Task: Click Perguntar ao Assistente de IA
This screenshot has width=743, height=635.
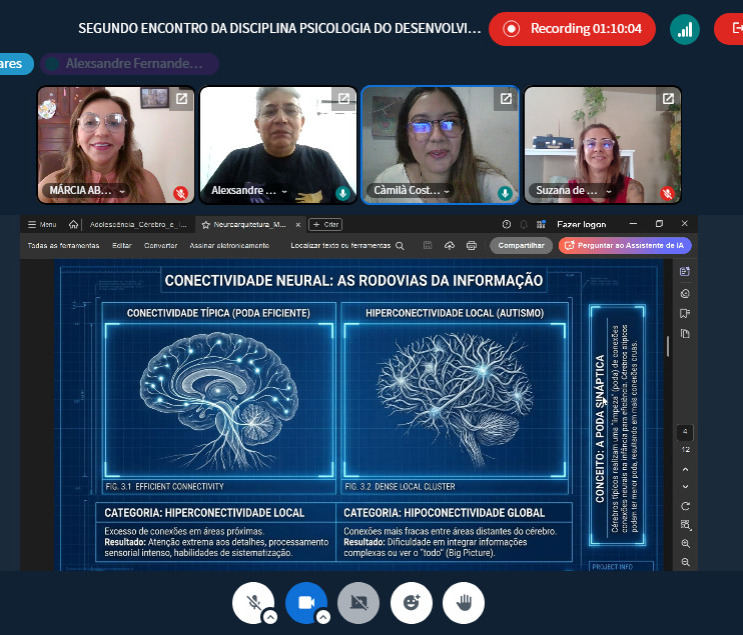Action: (625, 245)
